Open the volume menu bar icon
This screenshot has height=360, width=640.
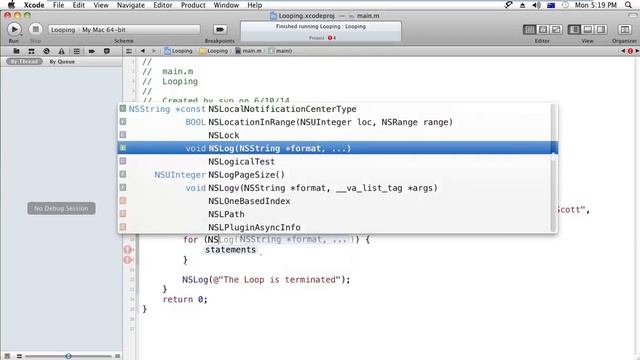tap(536, 5)
